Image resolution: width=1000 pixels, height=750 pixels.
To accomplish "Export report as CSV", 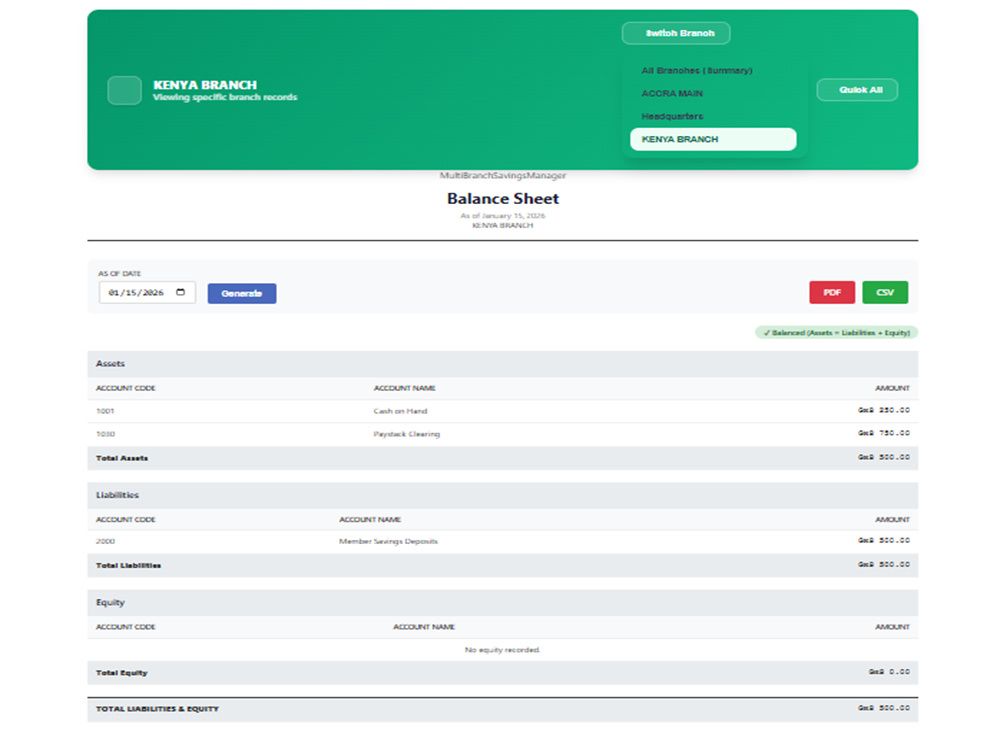I will pyautogui.click(x=885, y=293).
